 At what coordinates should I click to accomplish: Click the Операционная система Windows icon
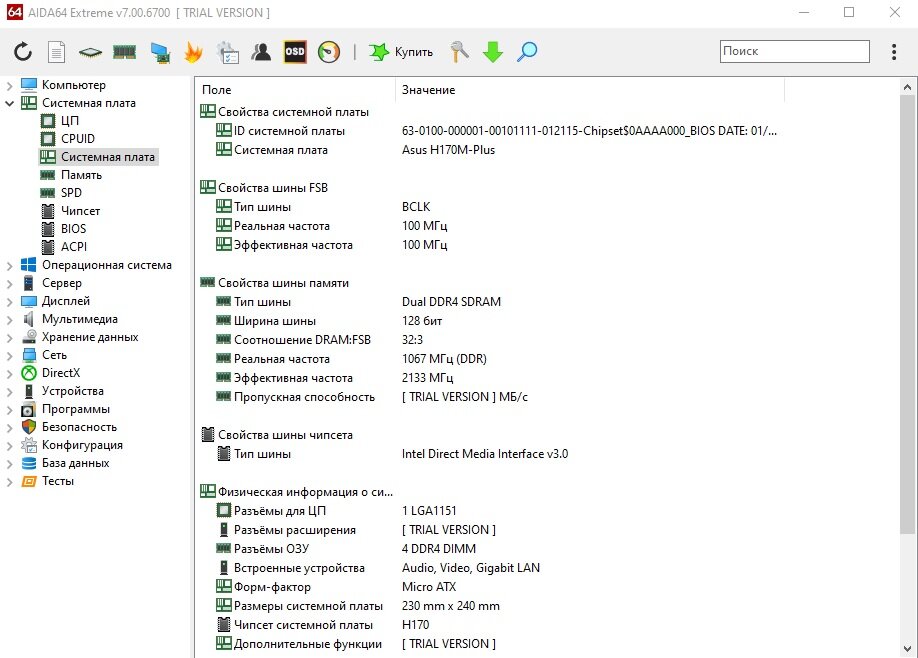point(29,265)
